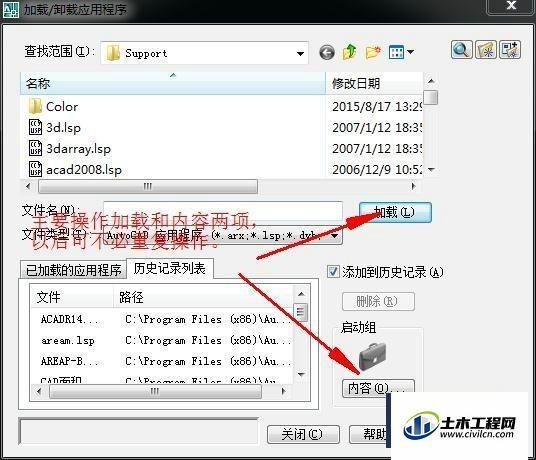The height and width of the screenshot is (460, 536).
Task: Click the rightmost add-to-favorites icon
Action: click(510, 50)
